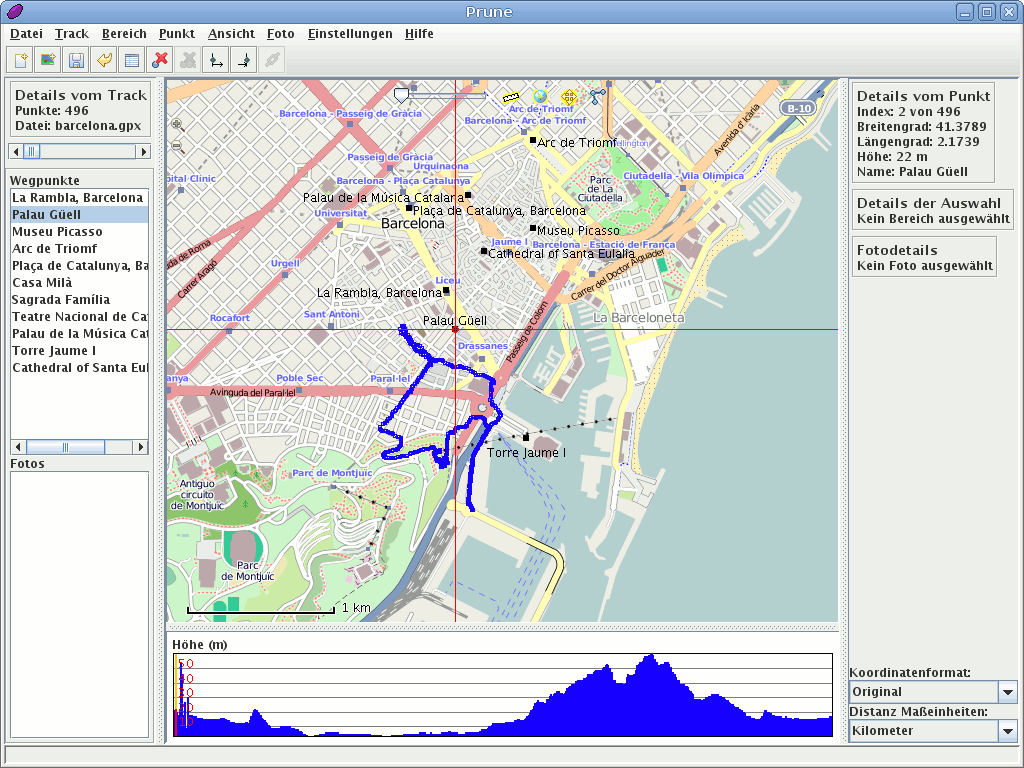This screenshot has height=768, width=1024.
Task: Click the Arc de Triomf marker on map
Action: tap(533, 140)
